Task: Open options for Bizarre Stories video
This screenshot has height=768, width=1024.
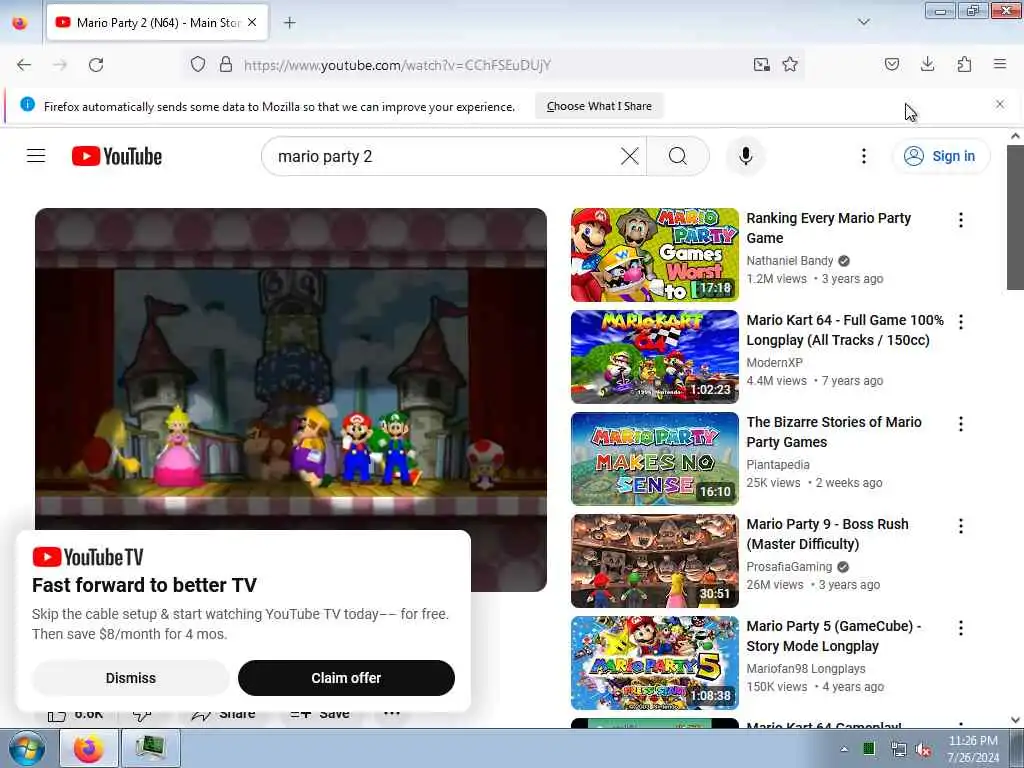Action: pos(961,424)
